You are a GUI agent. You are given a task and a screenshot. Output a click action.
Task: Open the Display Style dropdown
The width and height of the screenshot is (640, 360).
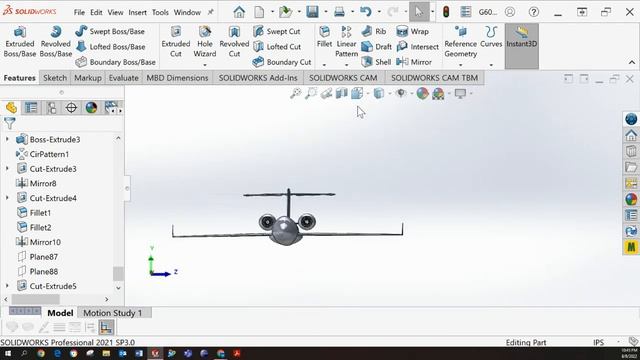(x=389, y=94)
